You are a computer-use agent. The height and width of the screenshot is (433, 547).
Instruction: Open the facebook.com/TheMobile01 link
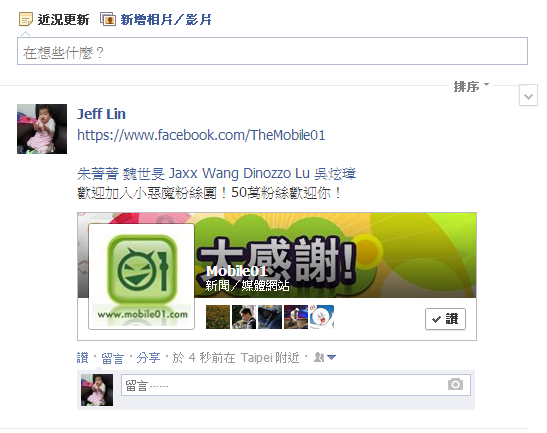pos(201,135)
